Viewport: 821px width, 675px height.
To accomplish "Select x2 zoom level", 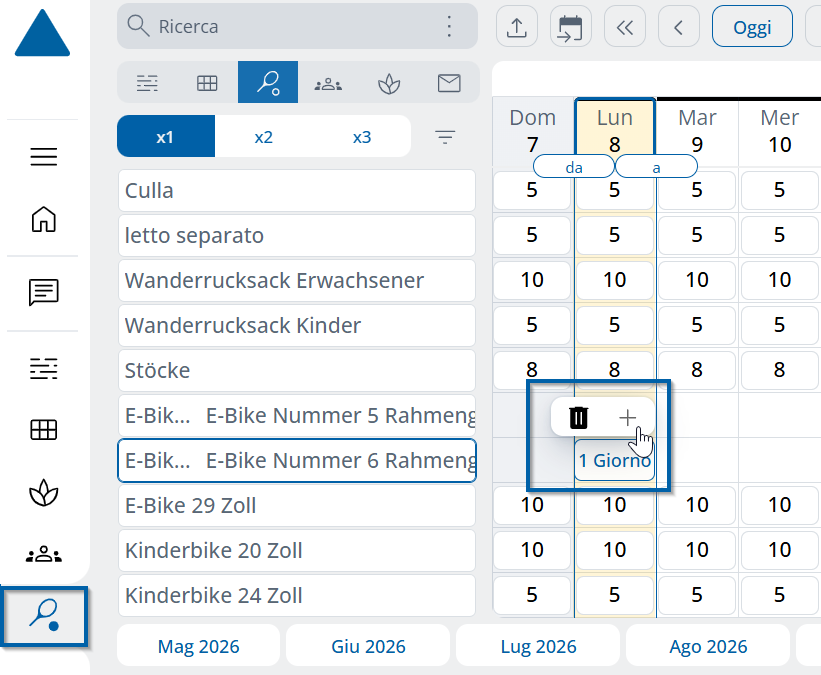I will [x=263, y=137].
